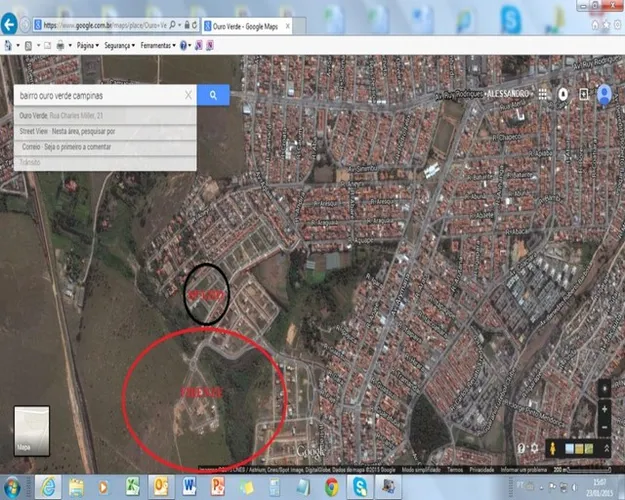625x500 pixels.
Task: Zoom in with the plus button
Action: 605,409
